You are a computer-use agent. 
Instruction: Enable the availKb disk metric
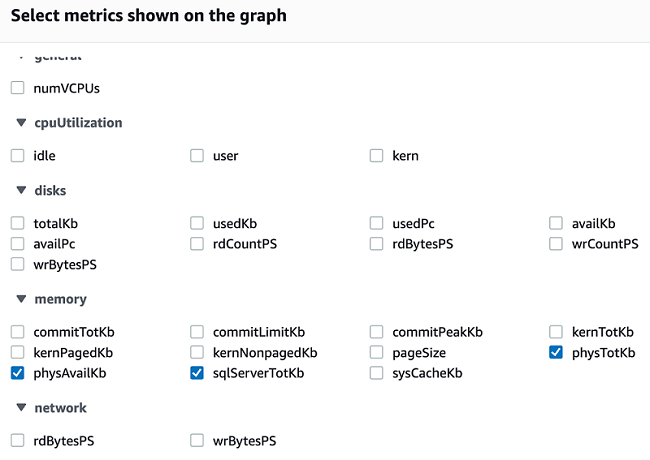(556, 223)
